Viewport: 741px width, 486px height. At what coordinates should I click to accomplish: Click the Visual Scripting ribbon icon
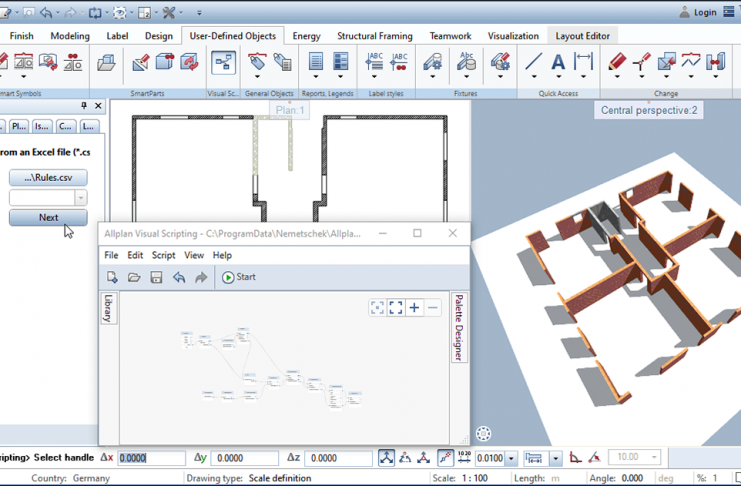pos(223,64)
